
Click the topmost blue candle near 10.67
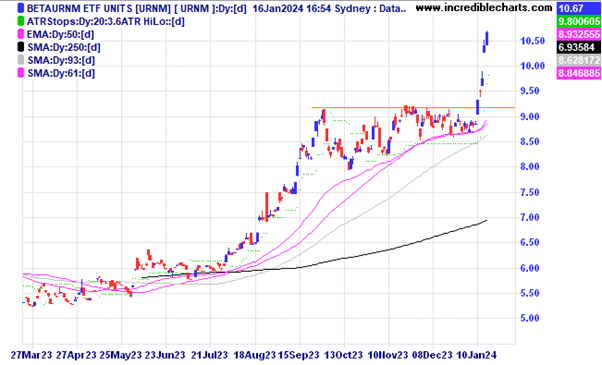coord(486,38)
